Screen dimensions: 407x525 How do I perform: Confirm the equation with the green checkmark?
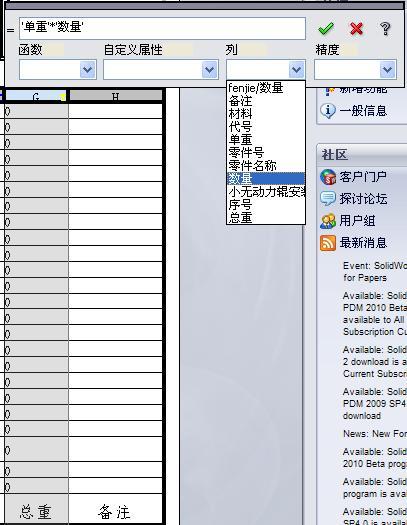pos(326,28)
